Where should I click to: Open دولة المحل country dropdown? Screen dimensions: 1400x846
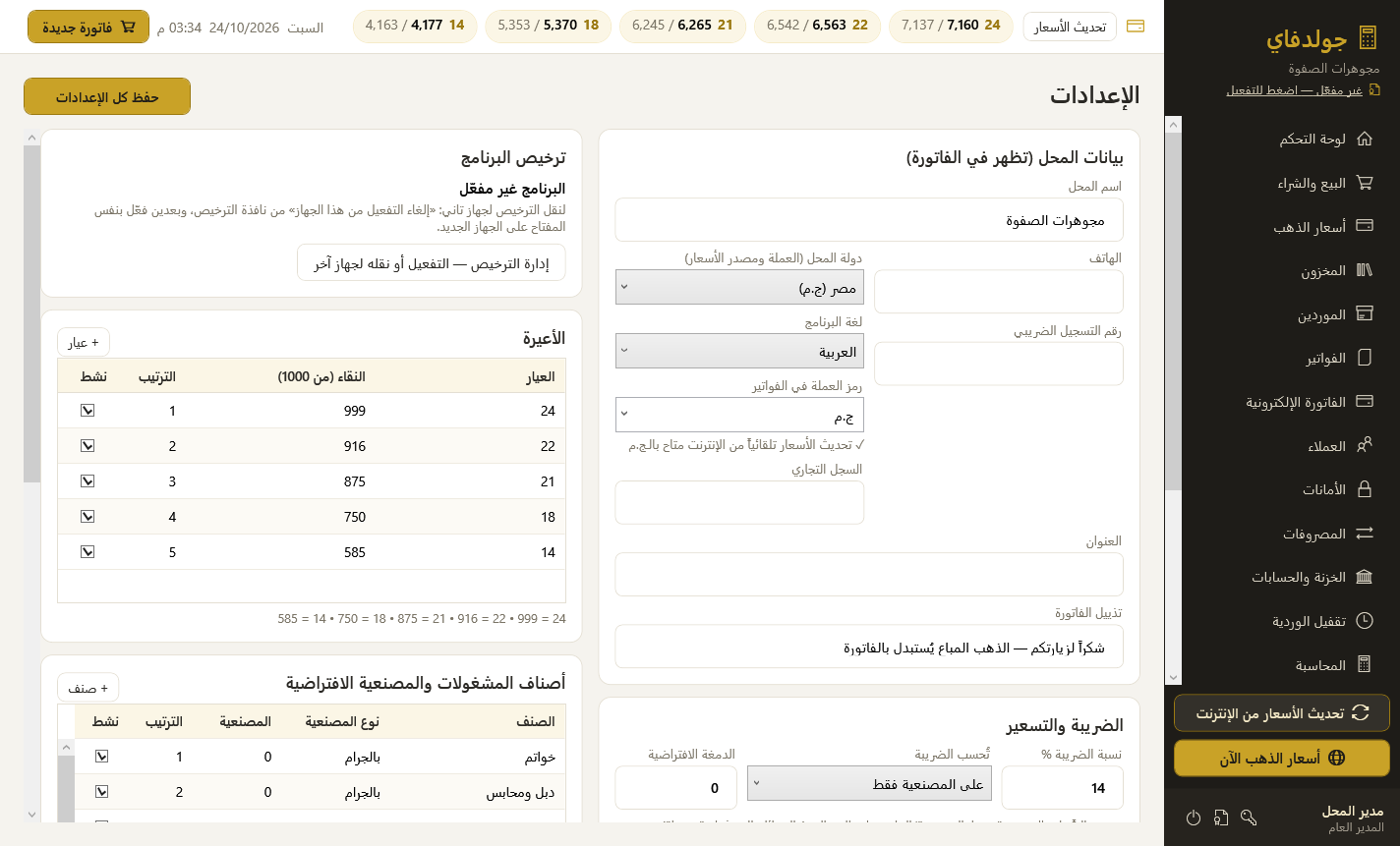739,288
